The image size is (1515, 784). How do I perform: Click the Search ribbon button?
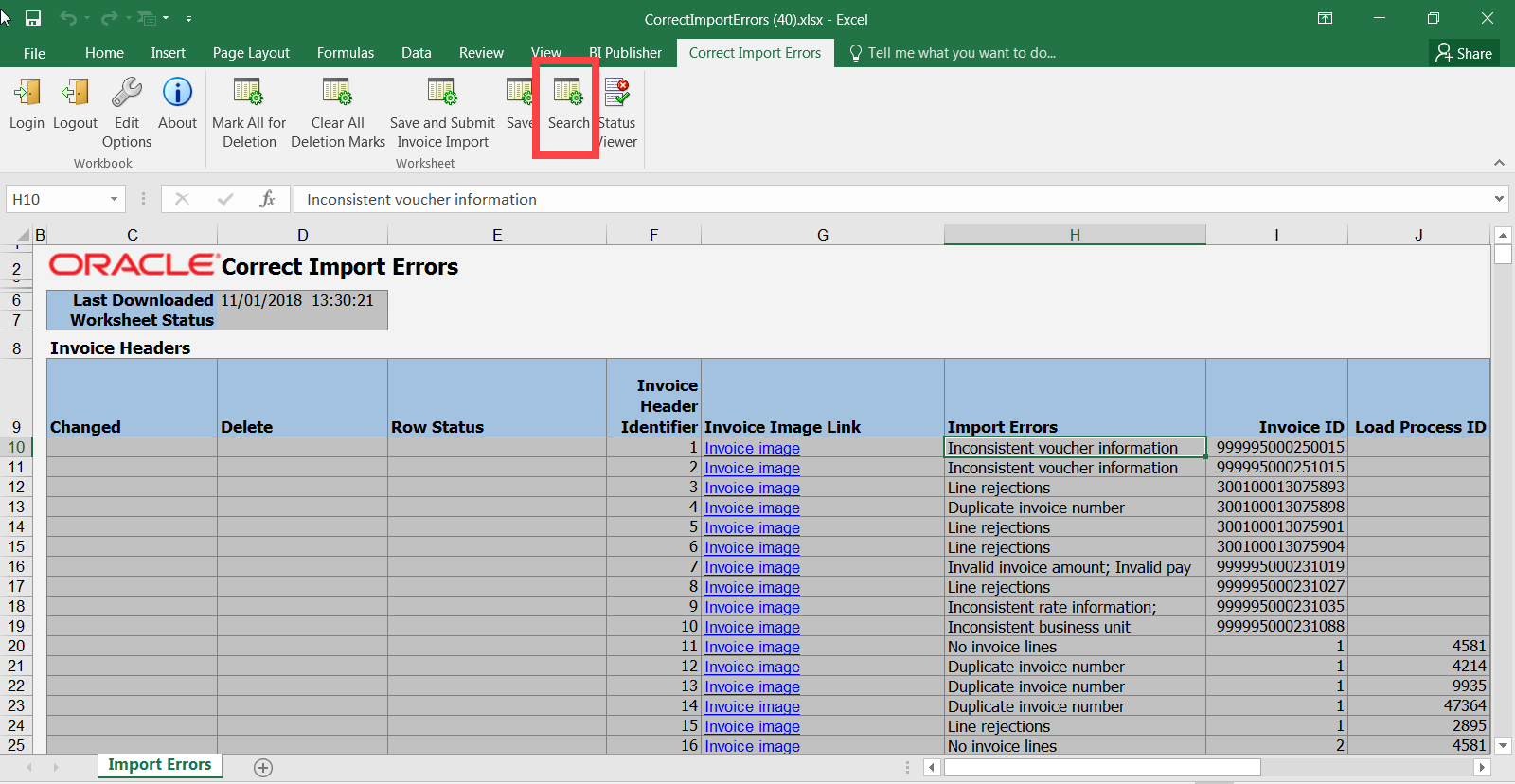[x=568, y=106]
